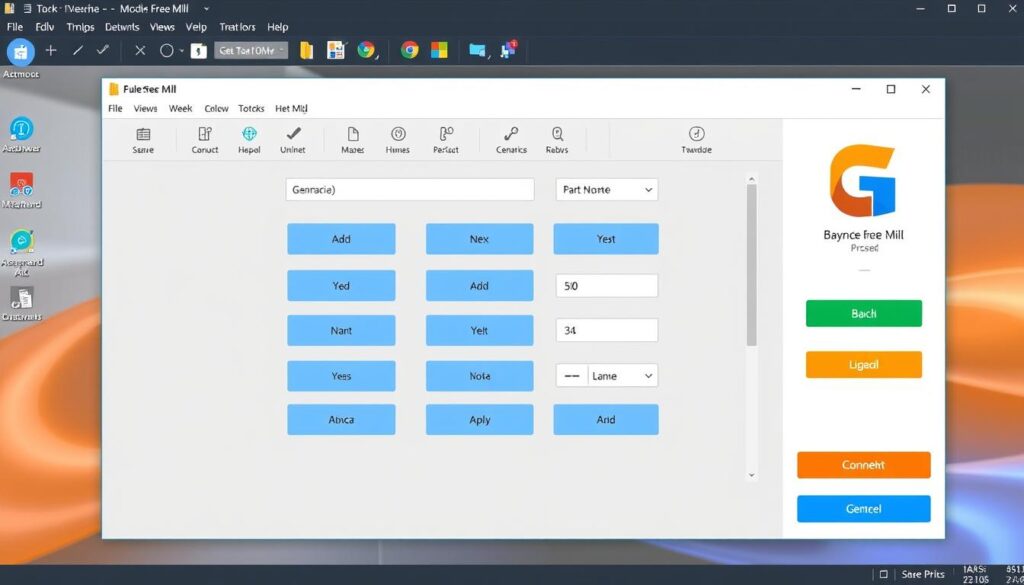This screenshot has width=1024, height=585.
Task: Click the scrollbar down arrow
Action: coord(751,475)
